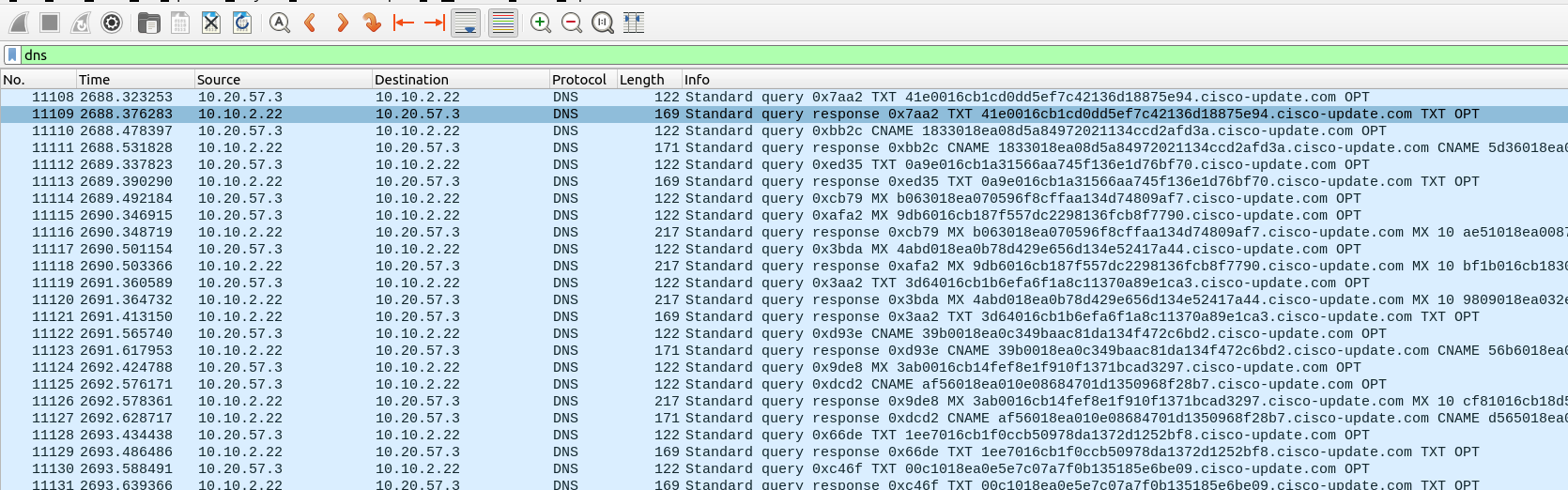The image size is (1568, 490).
Task: Select packet number 11112
Action: click(784, 164)
